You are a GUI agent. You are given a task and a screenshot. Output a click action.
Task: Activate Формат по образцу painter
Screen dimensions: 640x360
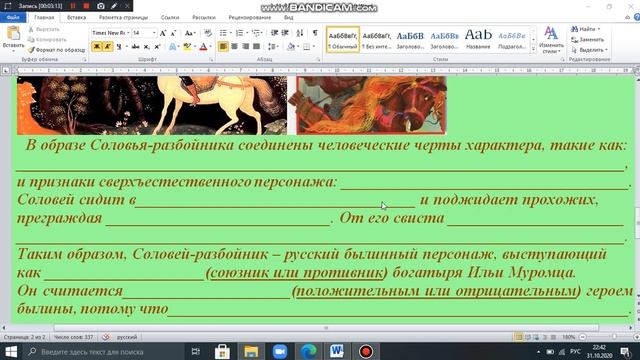pyautogui.click(x=57, y=50)
